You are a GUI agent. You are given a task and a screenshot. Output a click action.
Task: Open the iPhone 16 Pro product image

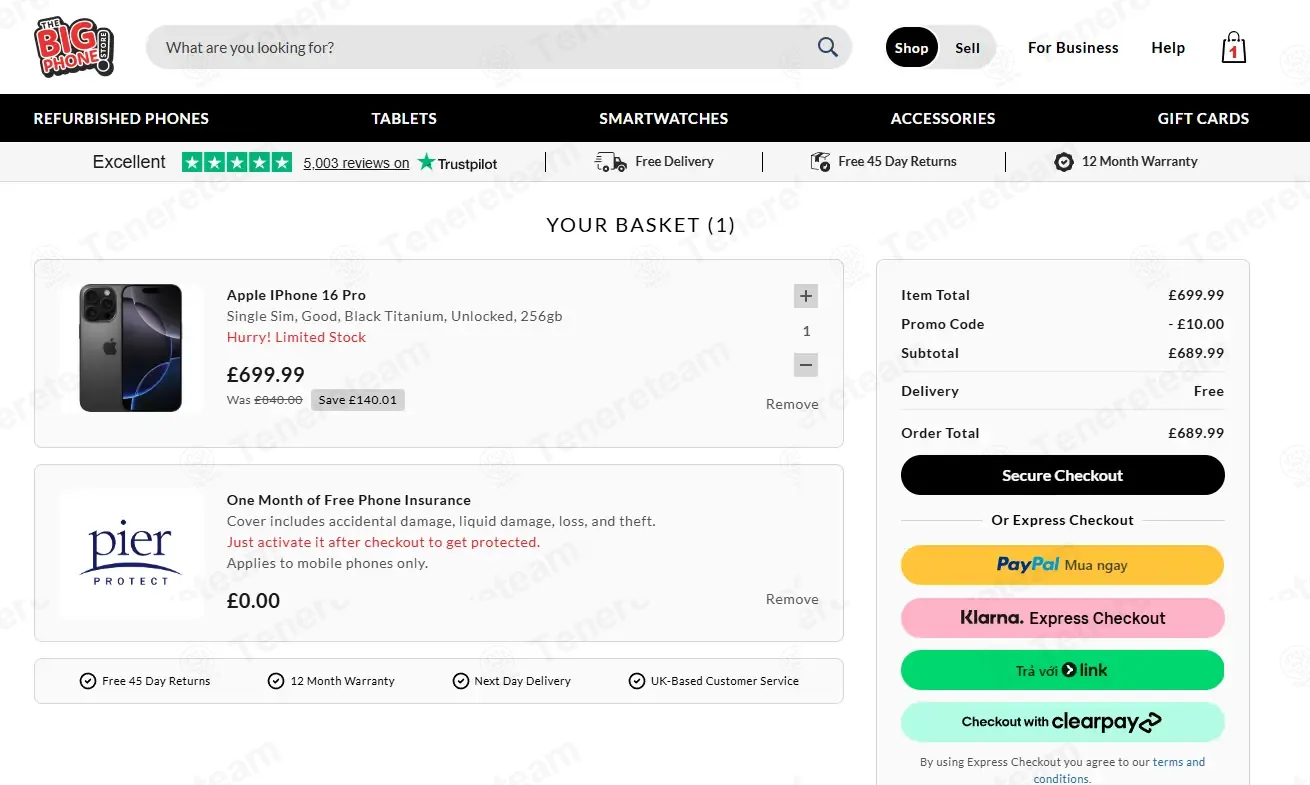coord(131,348)
